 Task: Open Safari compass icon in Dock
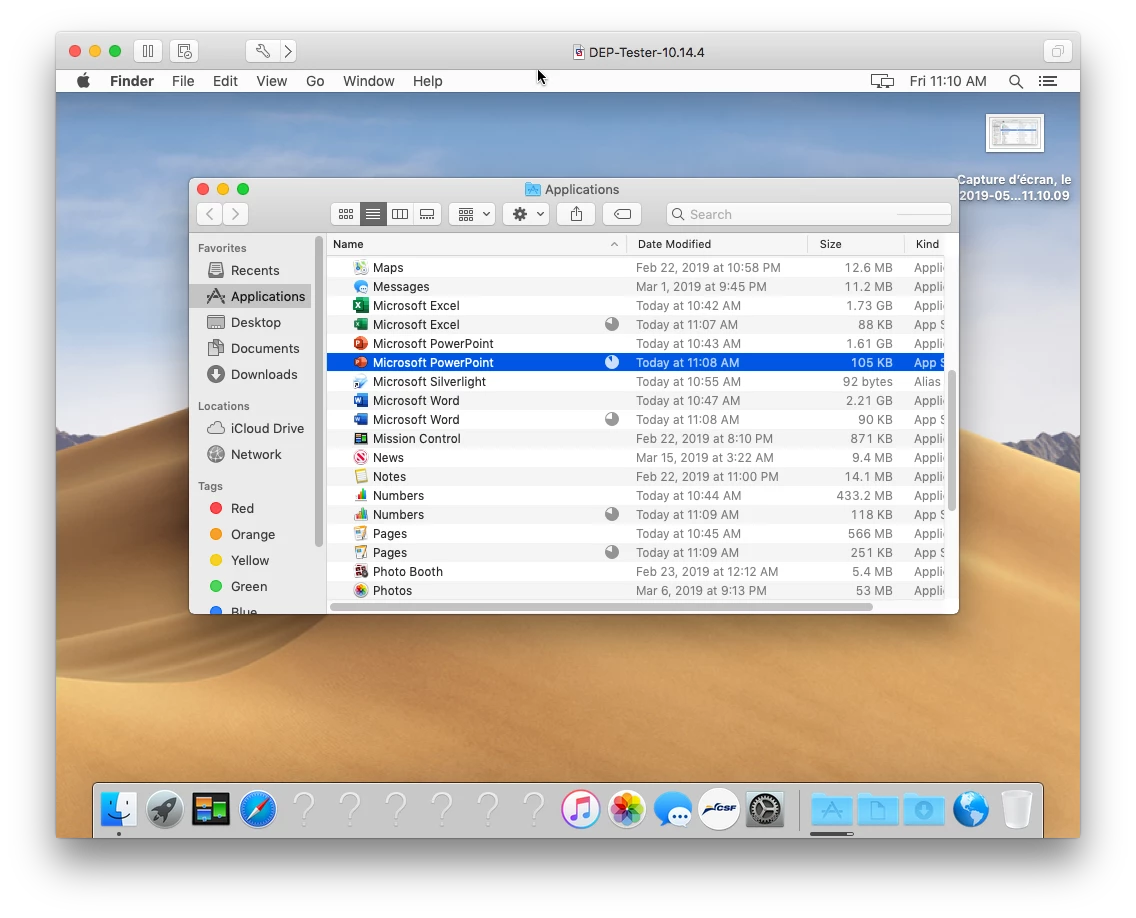(x=257, y=809)
